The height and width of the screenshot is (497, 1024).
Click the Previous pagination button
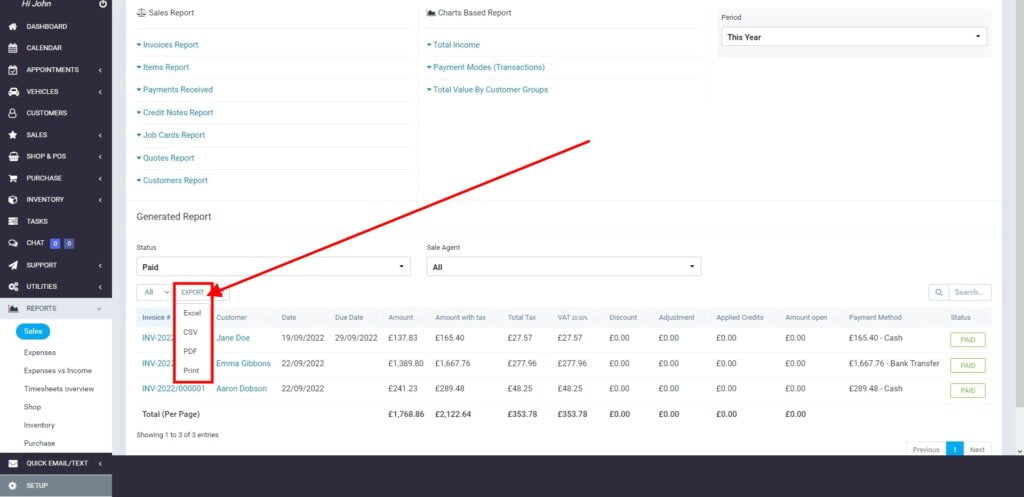point(926,450)
